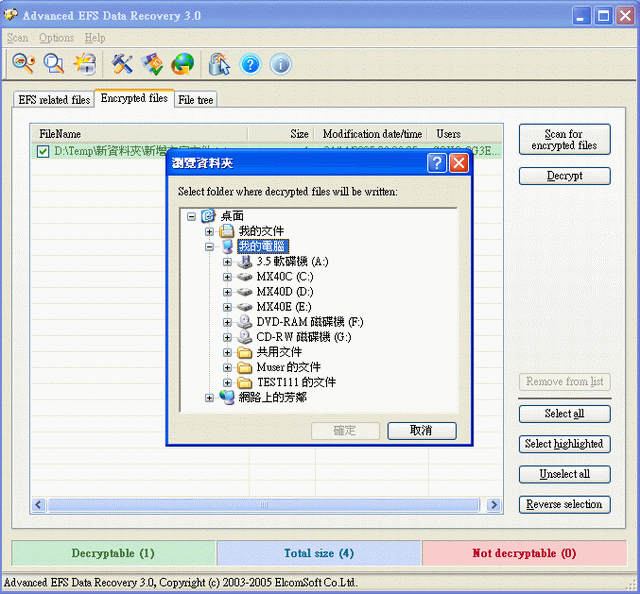Switch to the EFS related files tab

point(54,100)
